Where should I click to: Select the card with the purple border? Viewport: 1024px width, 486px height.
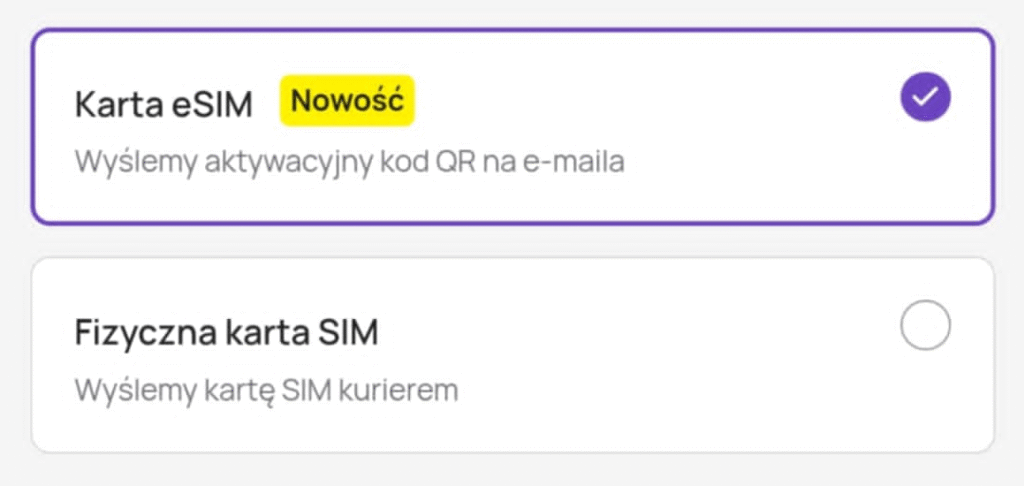[512, 127]
